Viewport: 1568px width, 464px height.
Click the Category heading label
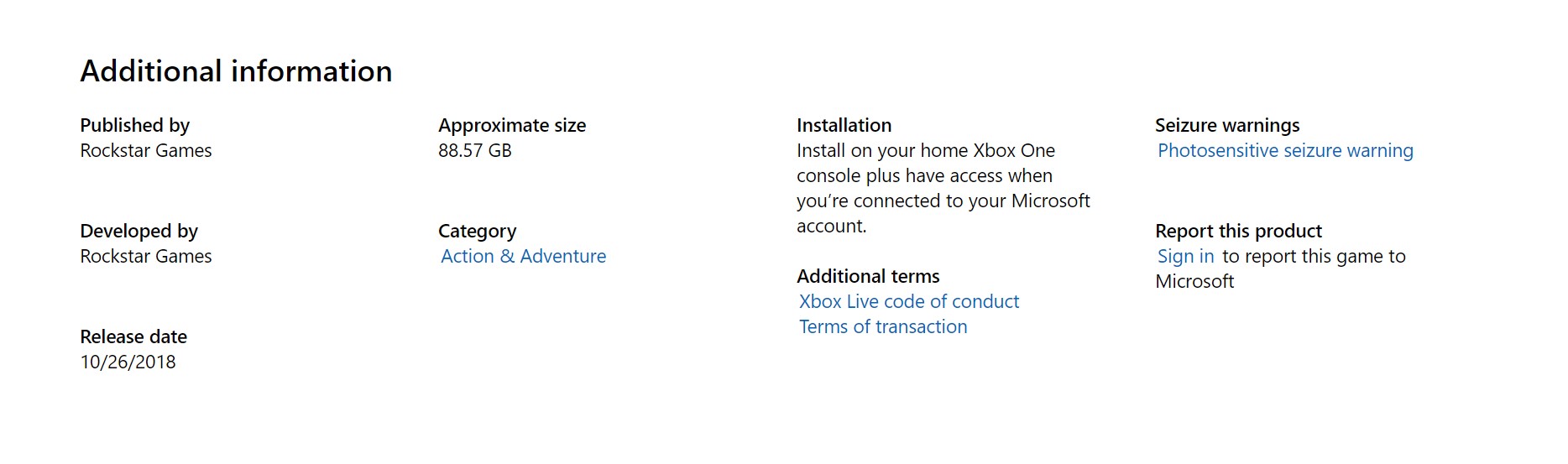click(477, 232)
